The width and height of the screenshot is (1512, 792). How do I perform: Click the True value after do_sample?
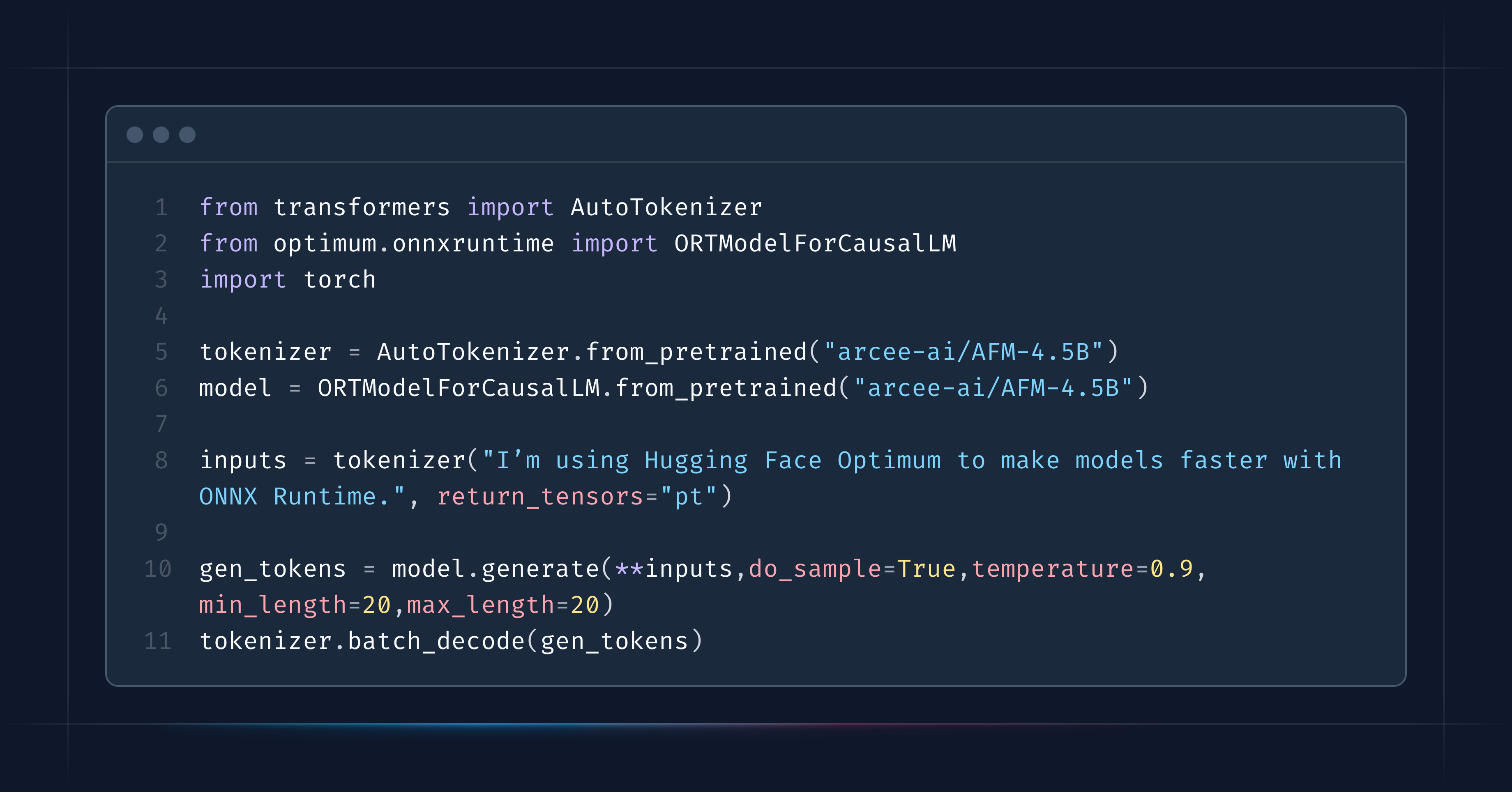[926, 569]
